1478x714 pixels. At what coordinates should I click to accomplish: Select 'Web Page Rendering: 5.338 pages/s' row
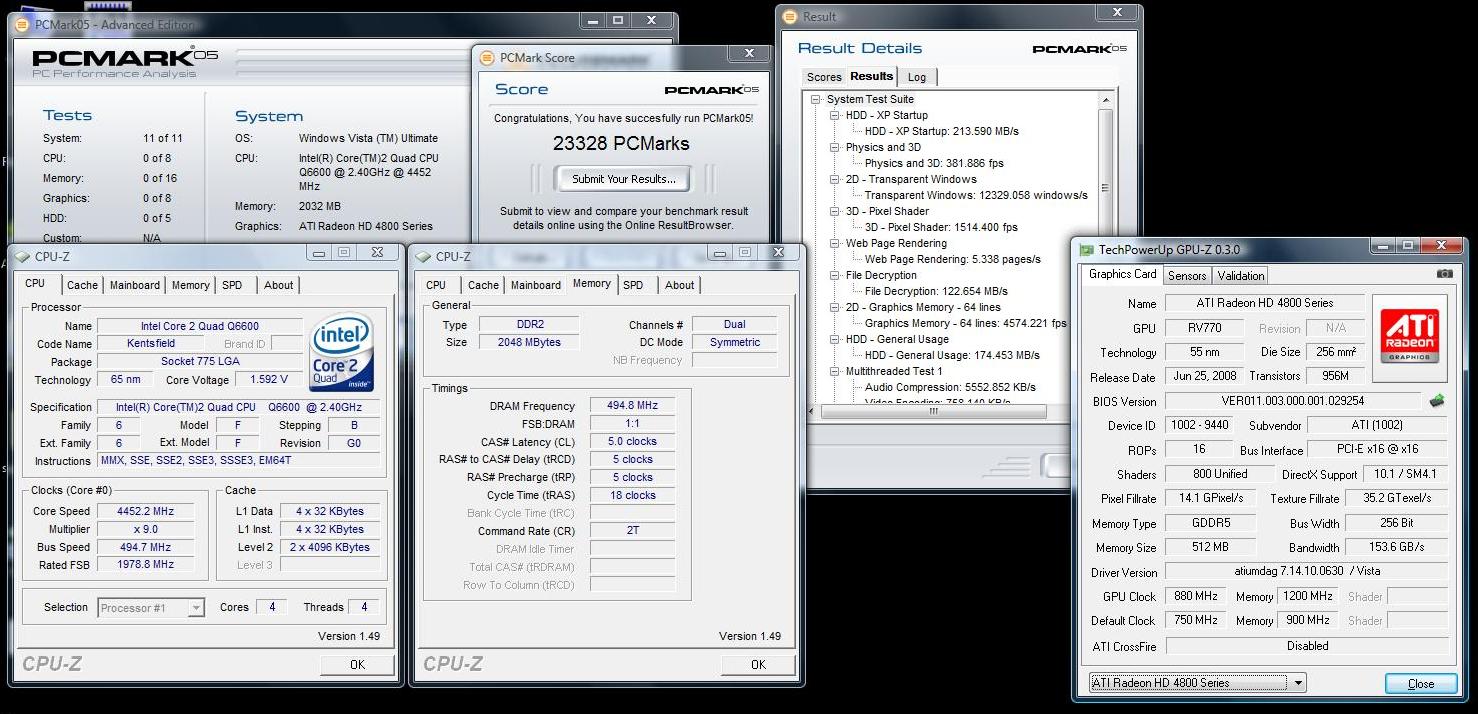click(x=952, y=259)
